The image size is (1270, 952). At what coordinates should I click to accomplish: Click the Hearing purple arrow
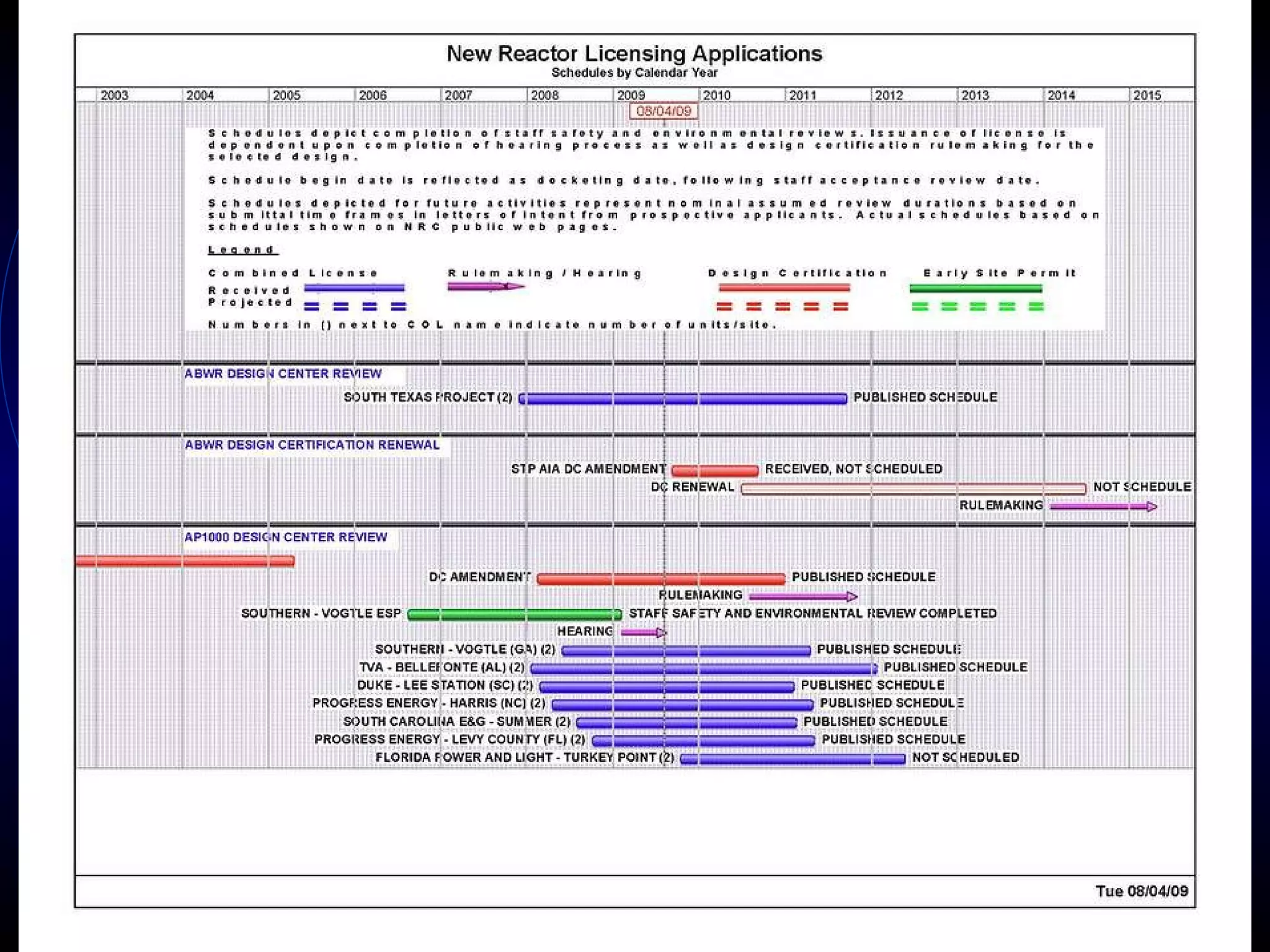click(x=643, y=633)
